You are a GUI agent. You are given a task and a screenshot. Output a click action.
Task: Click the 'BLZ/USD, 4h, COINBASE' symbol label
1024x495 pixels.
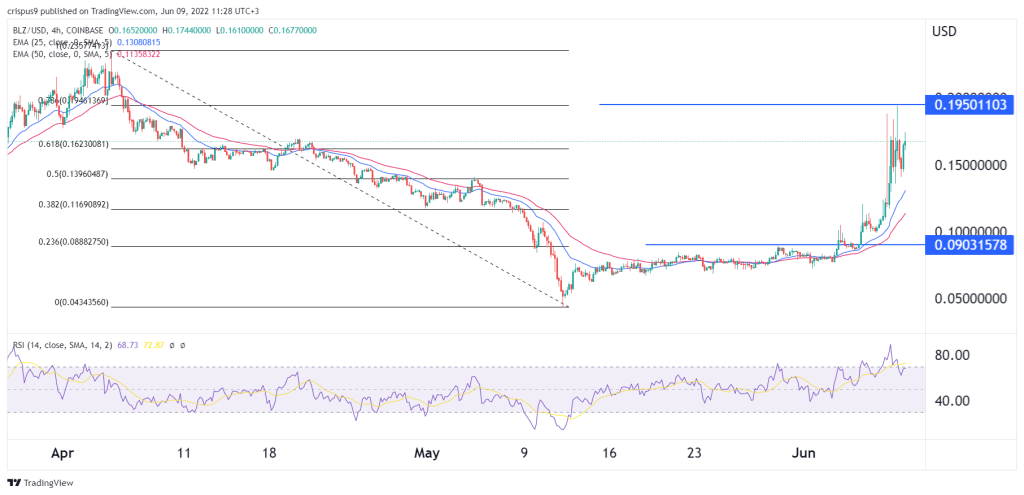56,30
